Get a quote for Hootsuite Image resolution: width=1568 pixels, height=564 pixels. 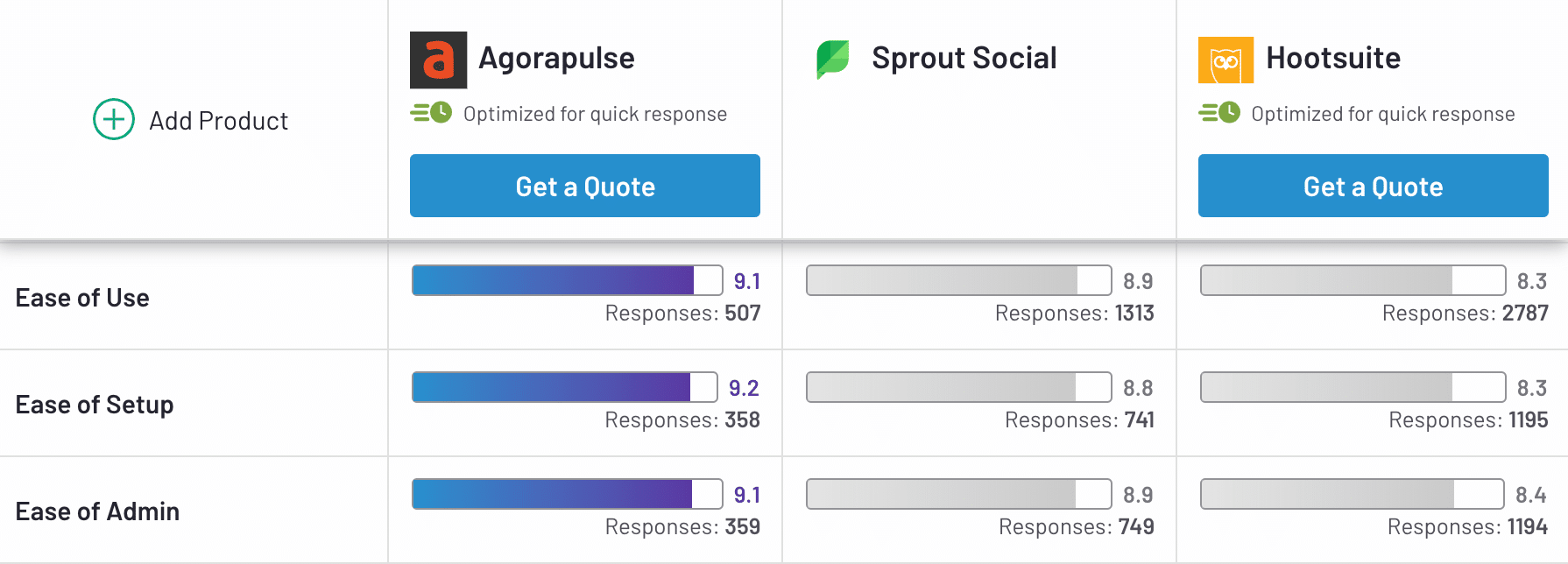coord(1374,186)
